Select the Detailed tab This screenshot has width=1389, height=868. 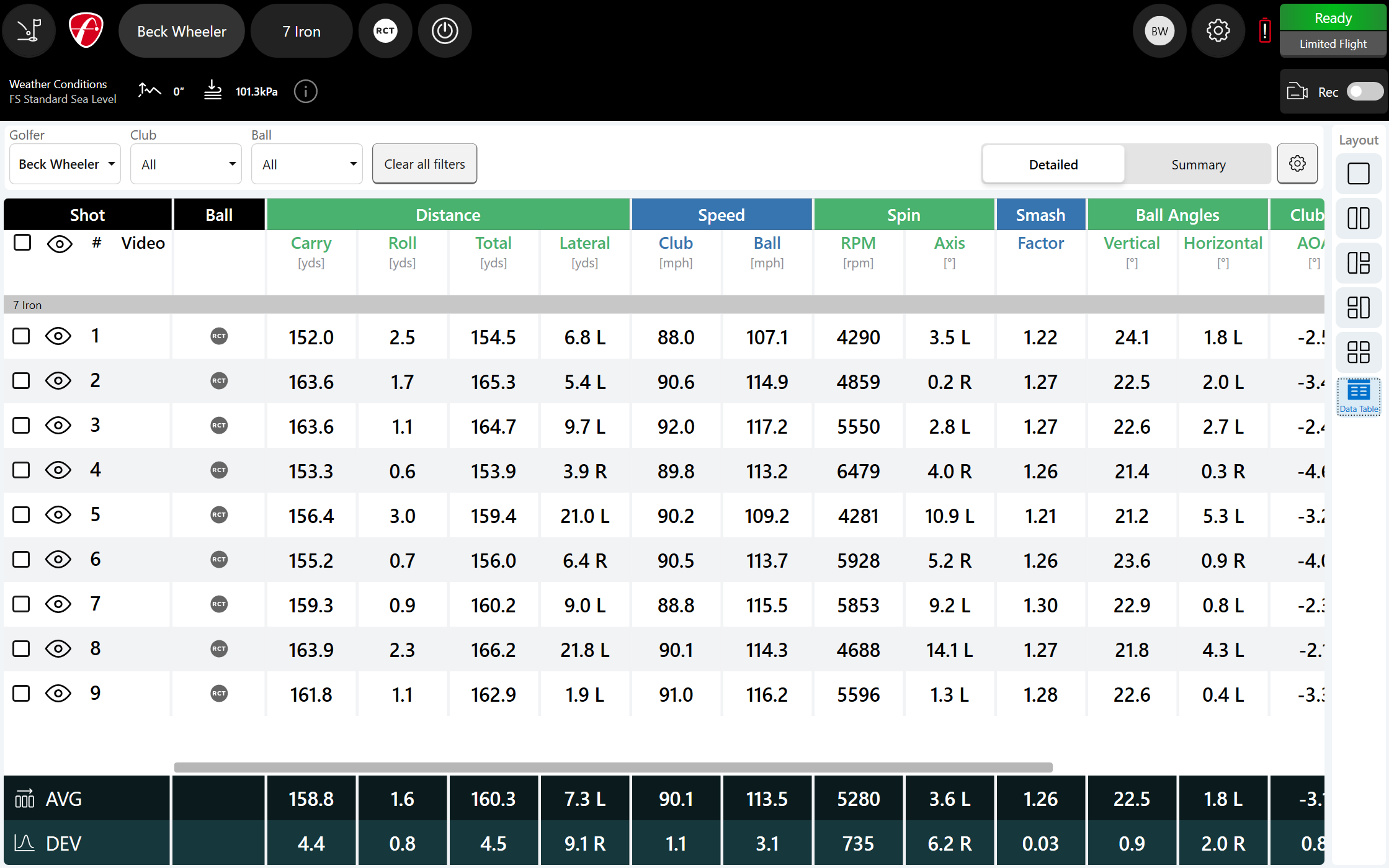click(1053, 164)
